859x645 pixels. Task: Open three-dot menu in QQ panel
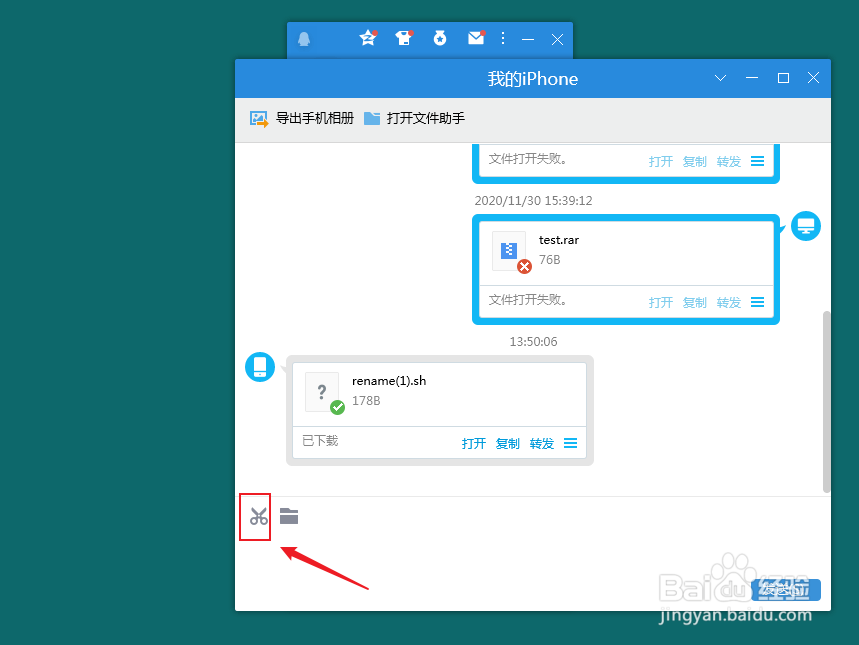tap(503, 38)
